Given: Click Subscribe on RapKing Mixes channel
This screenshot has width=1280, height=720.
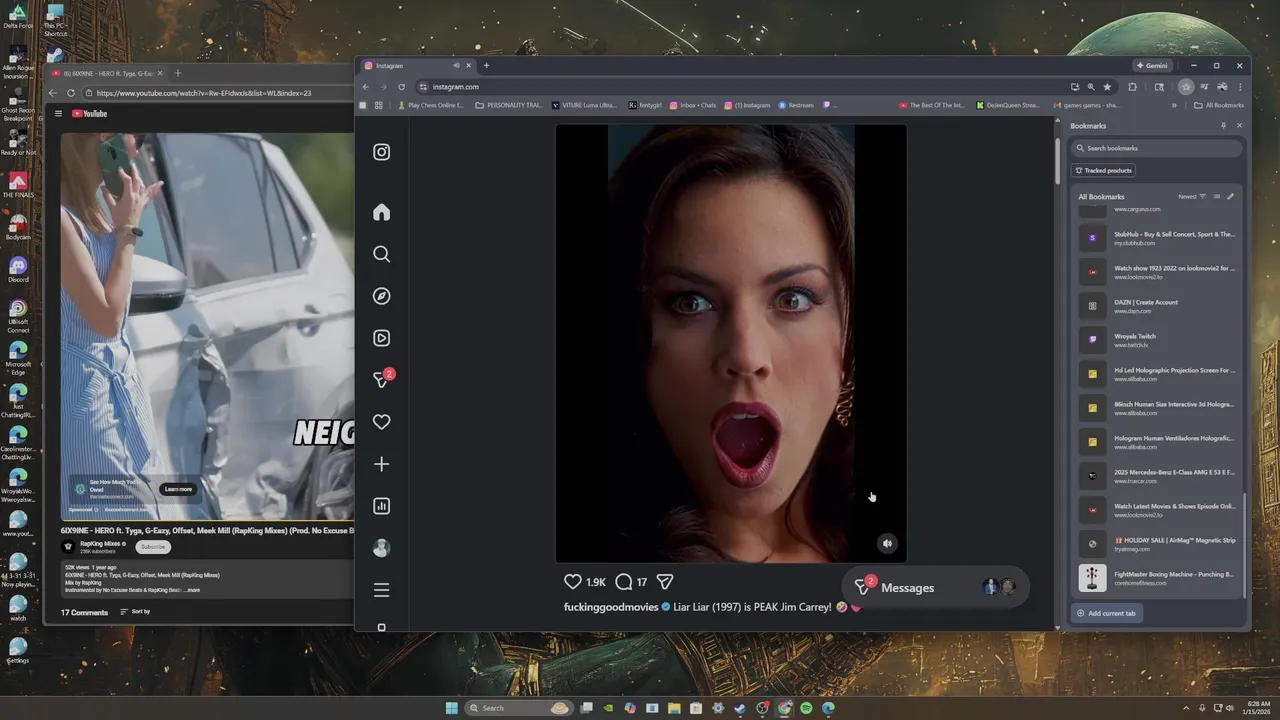Looking at the screenshot, I should (x=153, y=547).
